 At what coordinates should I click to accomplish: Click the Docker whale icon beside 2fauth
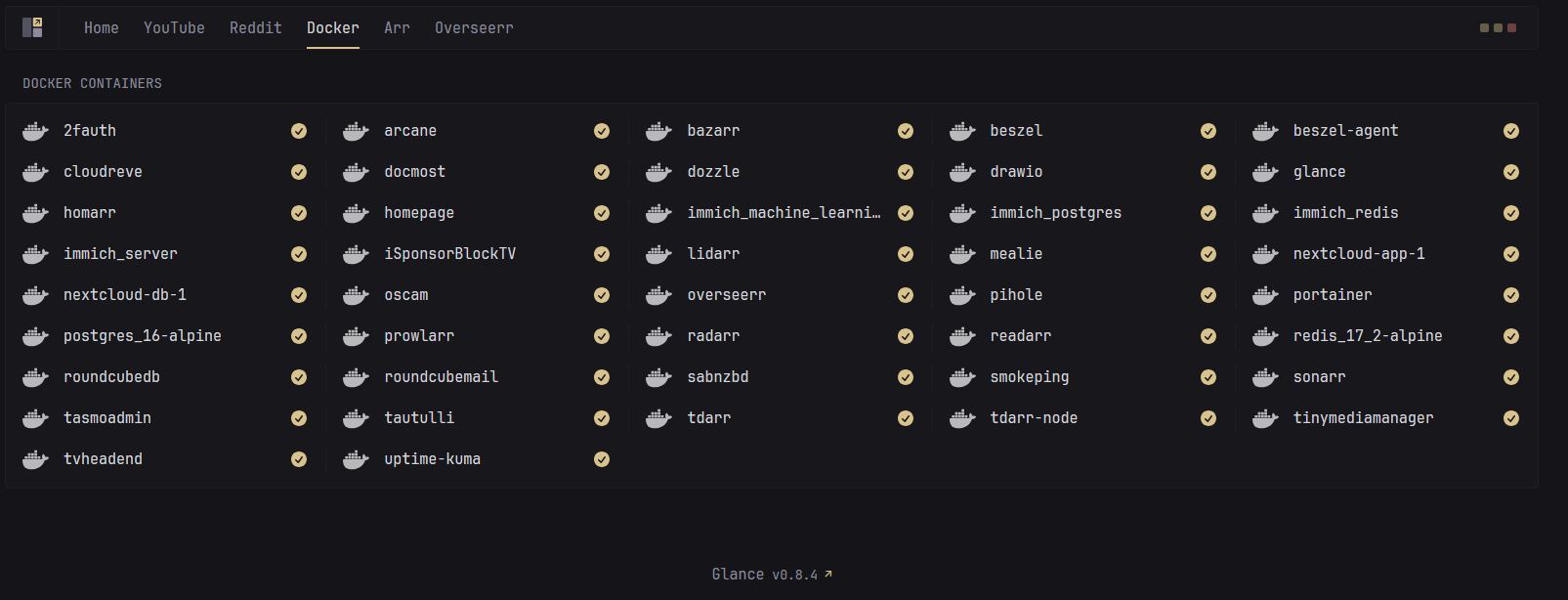click(35, 131)
